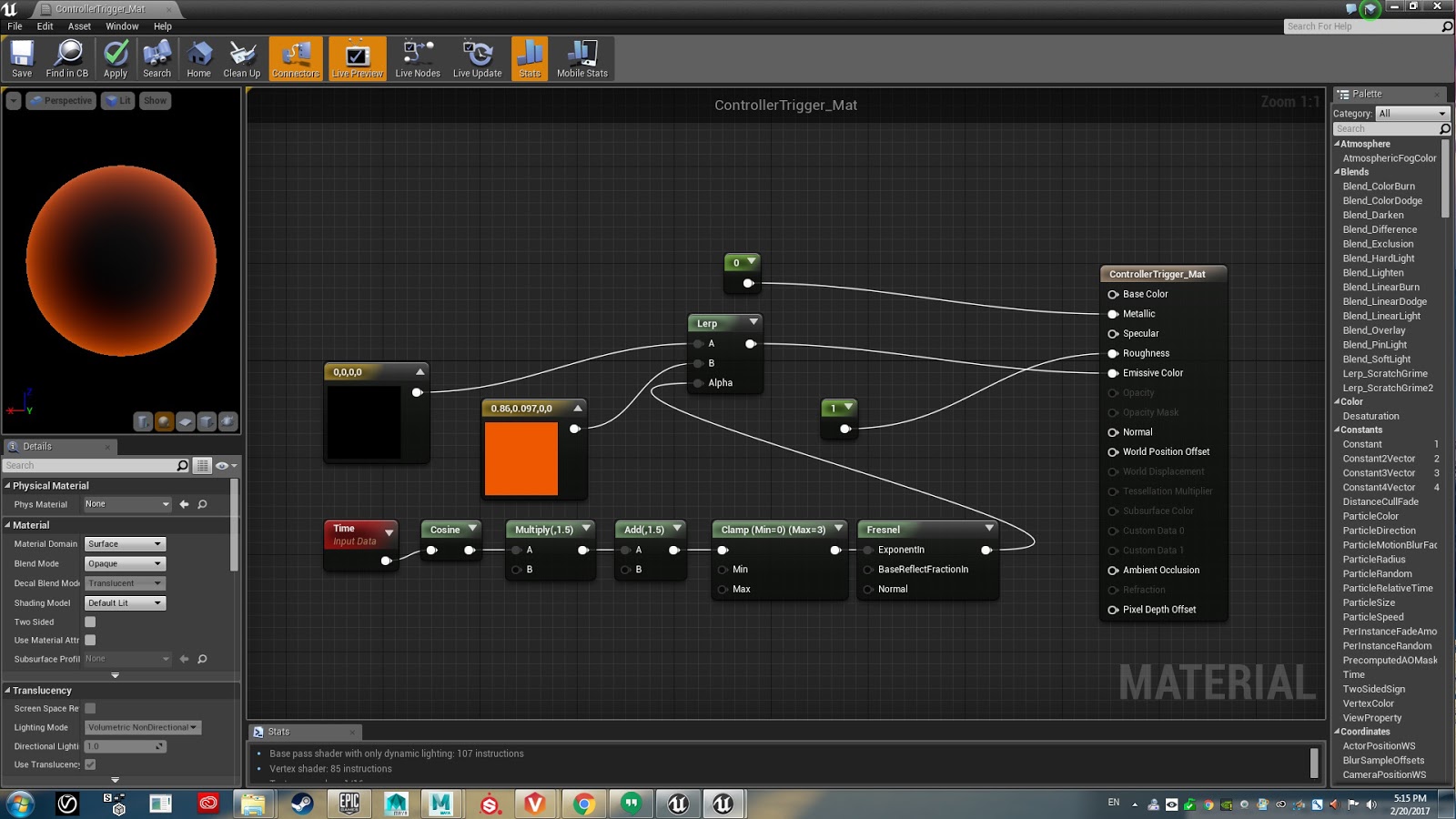Run Clean Up on the material graph
Viewport: 1456px width, 819px height.
(x=240, y=57)
